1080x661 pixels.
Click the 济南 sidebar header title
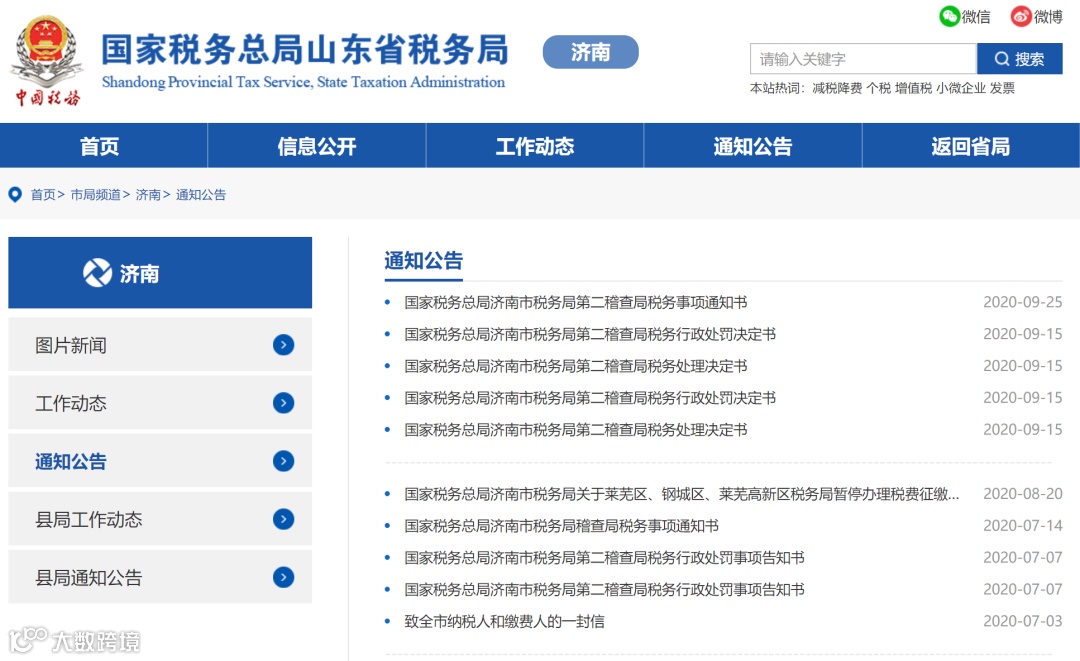139,274
